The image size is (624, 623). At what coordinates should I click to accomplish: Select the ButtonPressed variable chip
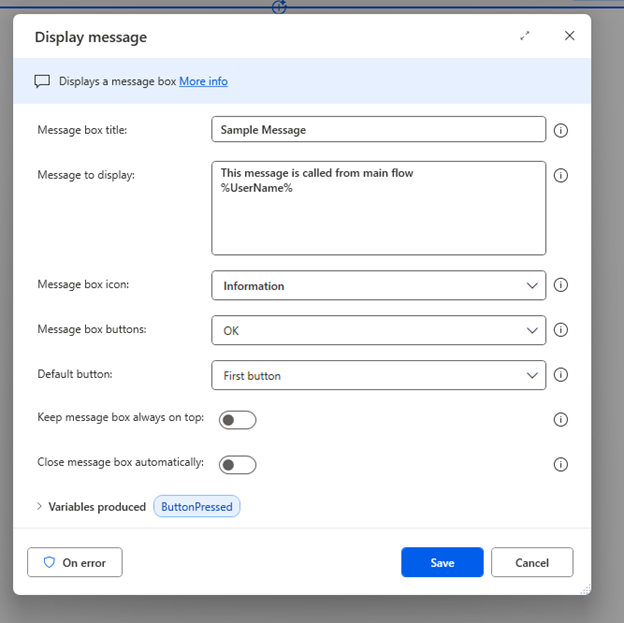pos(197,507)
